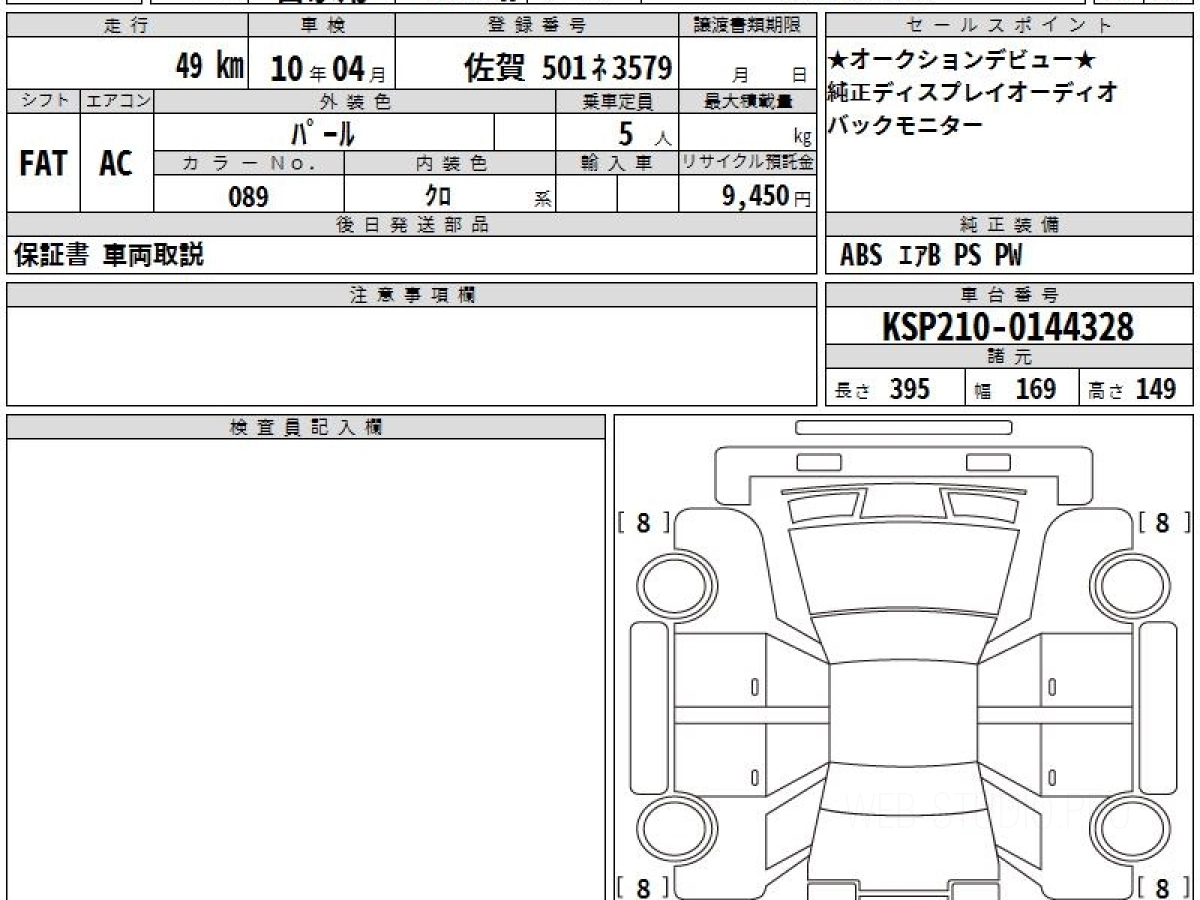Image resolution: width=1200 pixels, height=900 pixels.
Task: Click the カラーNo. header
Action: (249, 163)
